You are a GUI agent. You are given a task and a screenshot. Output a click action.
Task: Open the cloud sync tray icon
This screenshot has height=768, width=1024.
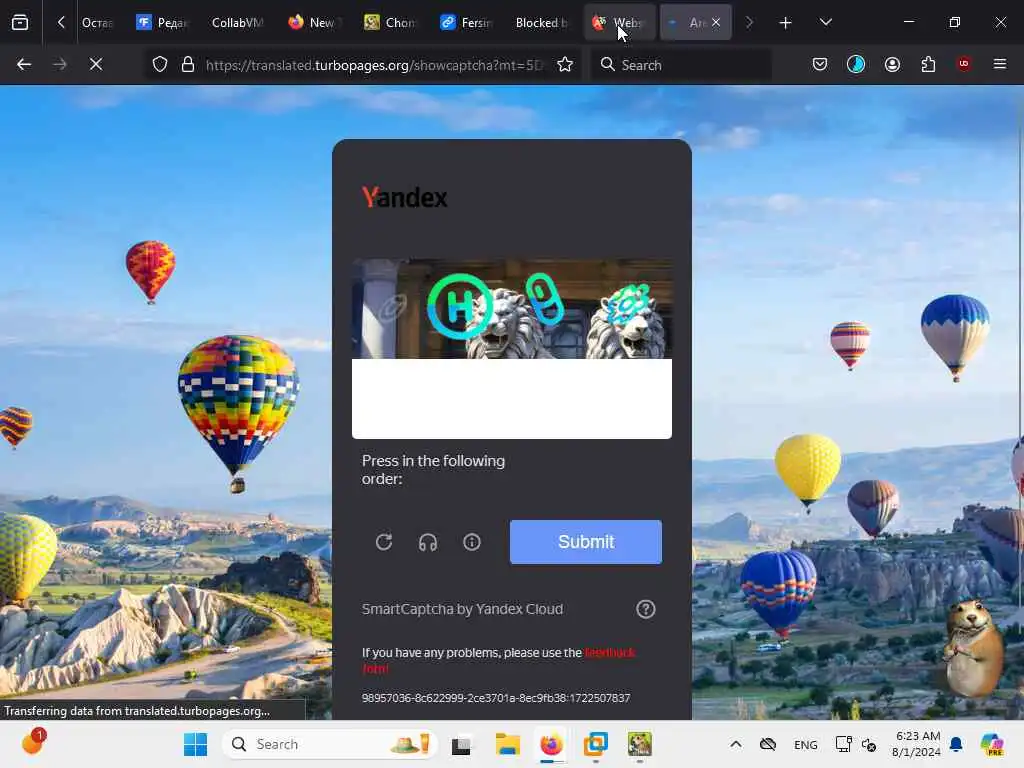pyautogui.click(x=768, y=744)
